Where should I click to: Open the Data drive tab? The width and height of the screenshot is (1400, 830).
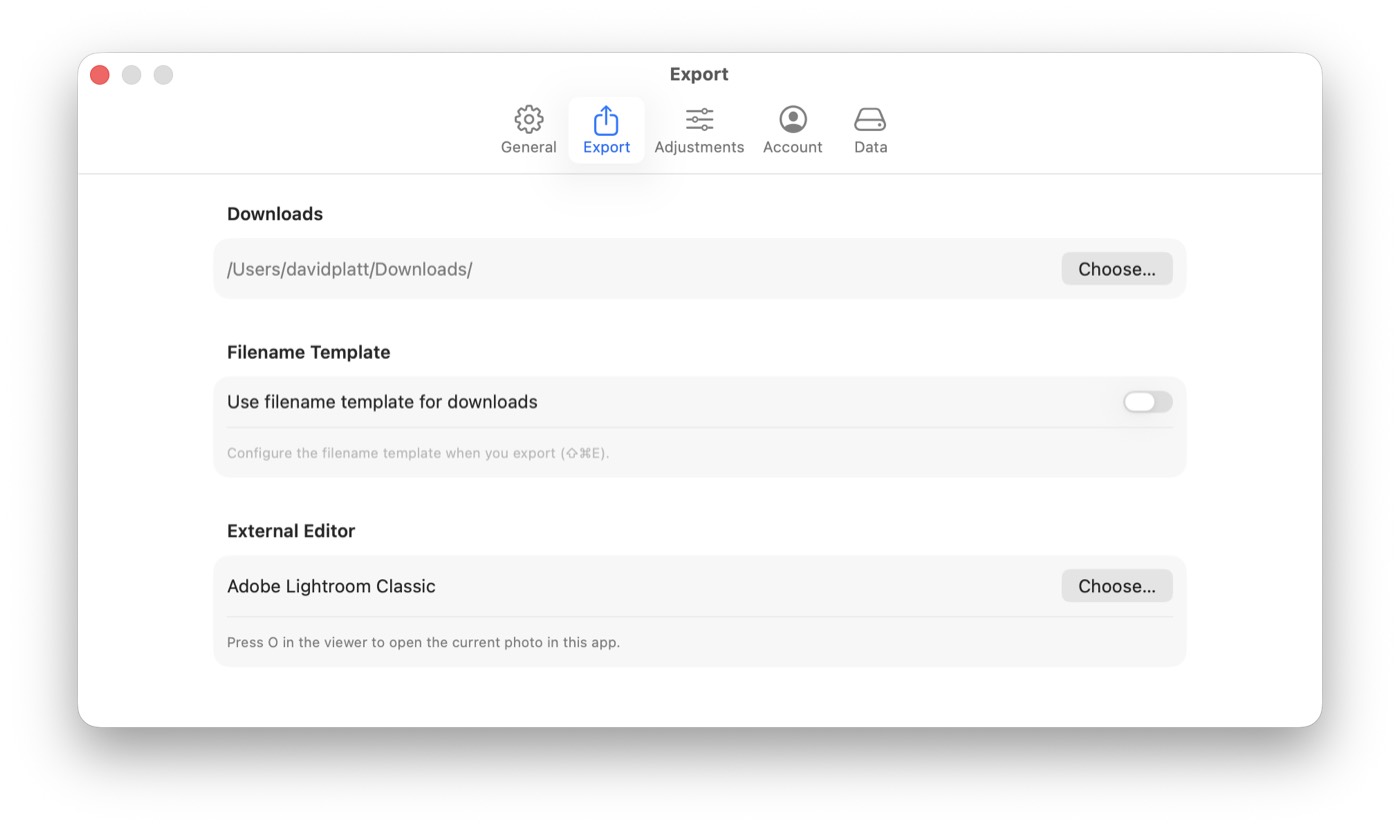tap(870, 131)
